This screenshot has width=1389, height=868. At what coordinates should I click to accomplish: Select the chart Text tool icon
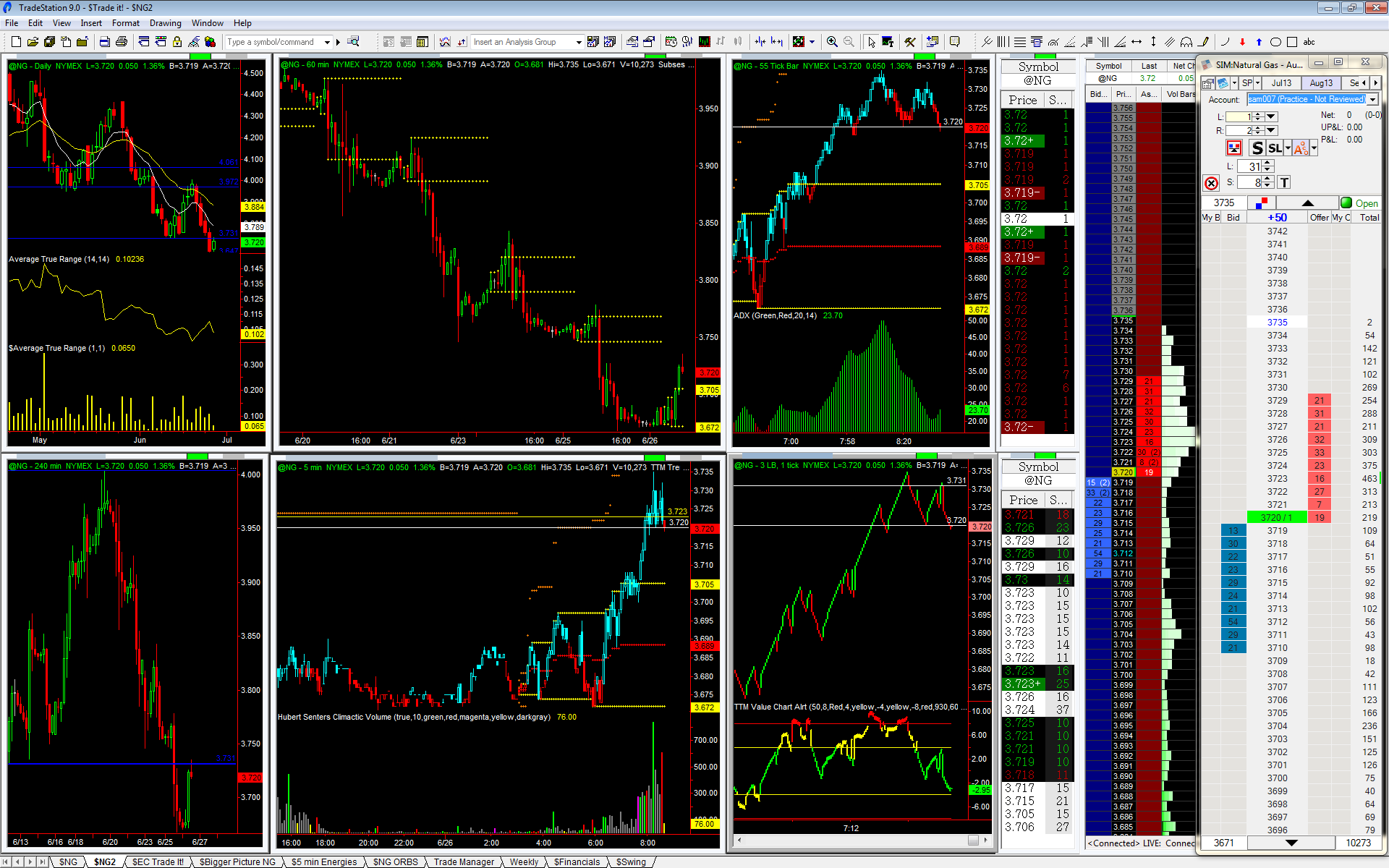pos(888,42)
